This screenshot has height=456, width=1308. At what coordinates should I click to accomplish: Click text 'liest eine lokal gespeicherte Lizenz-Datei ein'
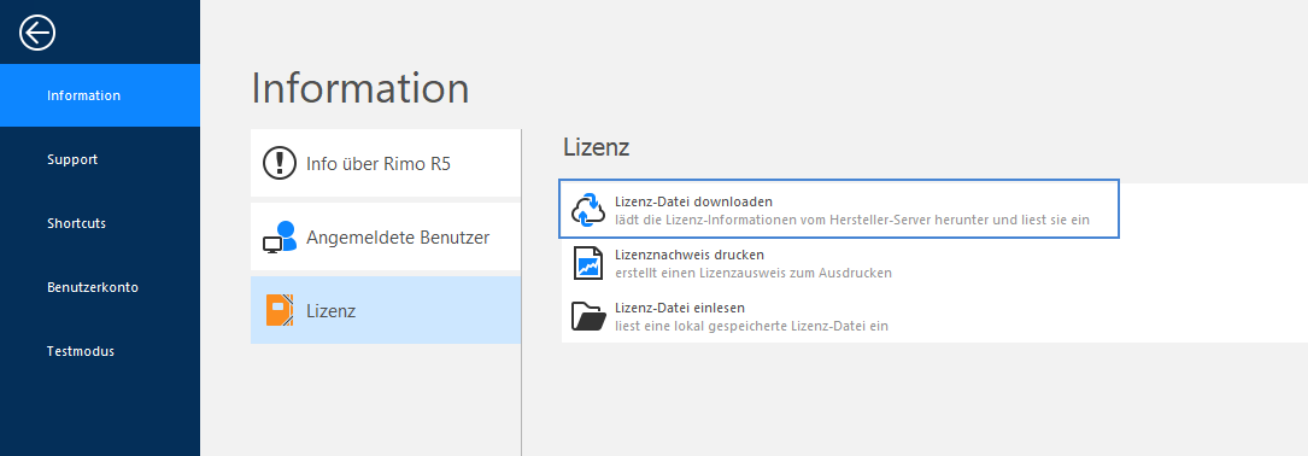(x=751, y=326)
